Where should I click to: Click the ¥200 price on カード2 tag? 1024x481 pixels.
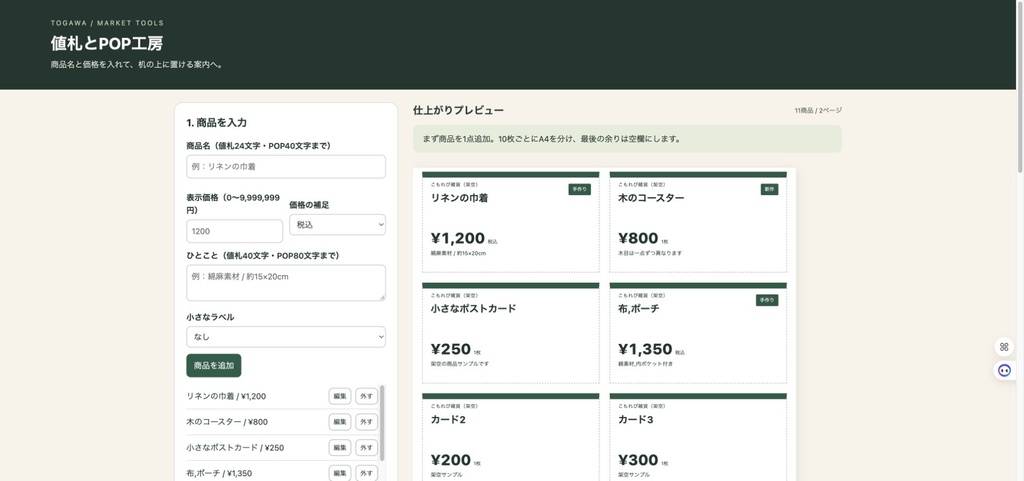[451, 460]
